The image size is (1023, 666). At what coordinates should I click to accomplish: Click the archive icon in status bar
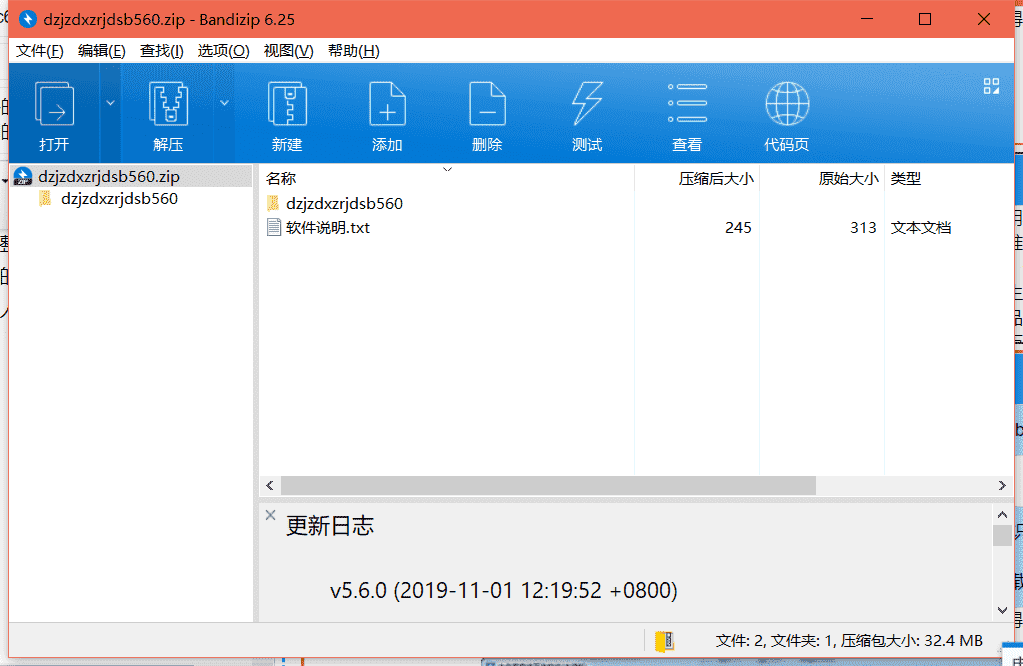pos(664,641)
